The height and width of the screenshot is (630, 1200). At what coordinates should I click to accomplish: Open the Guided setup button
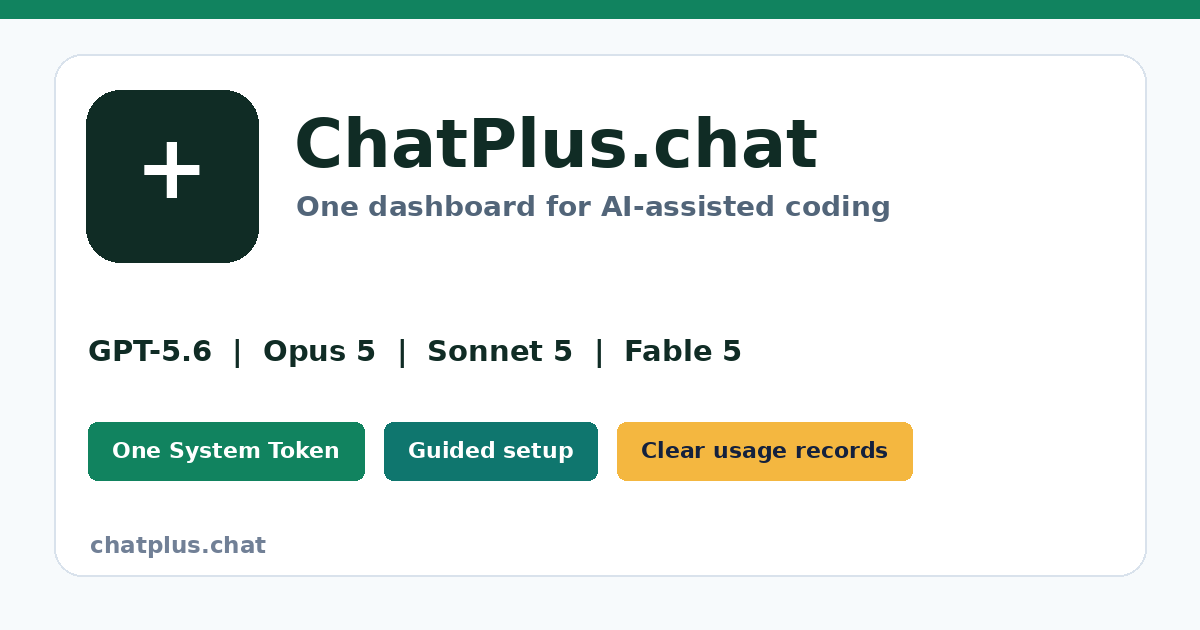click(491, 451)
